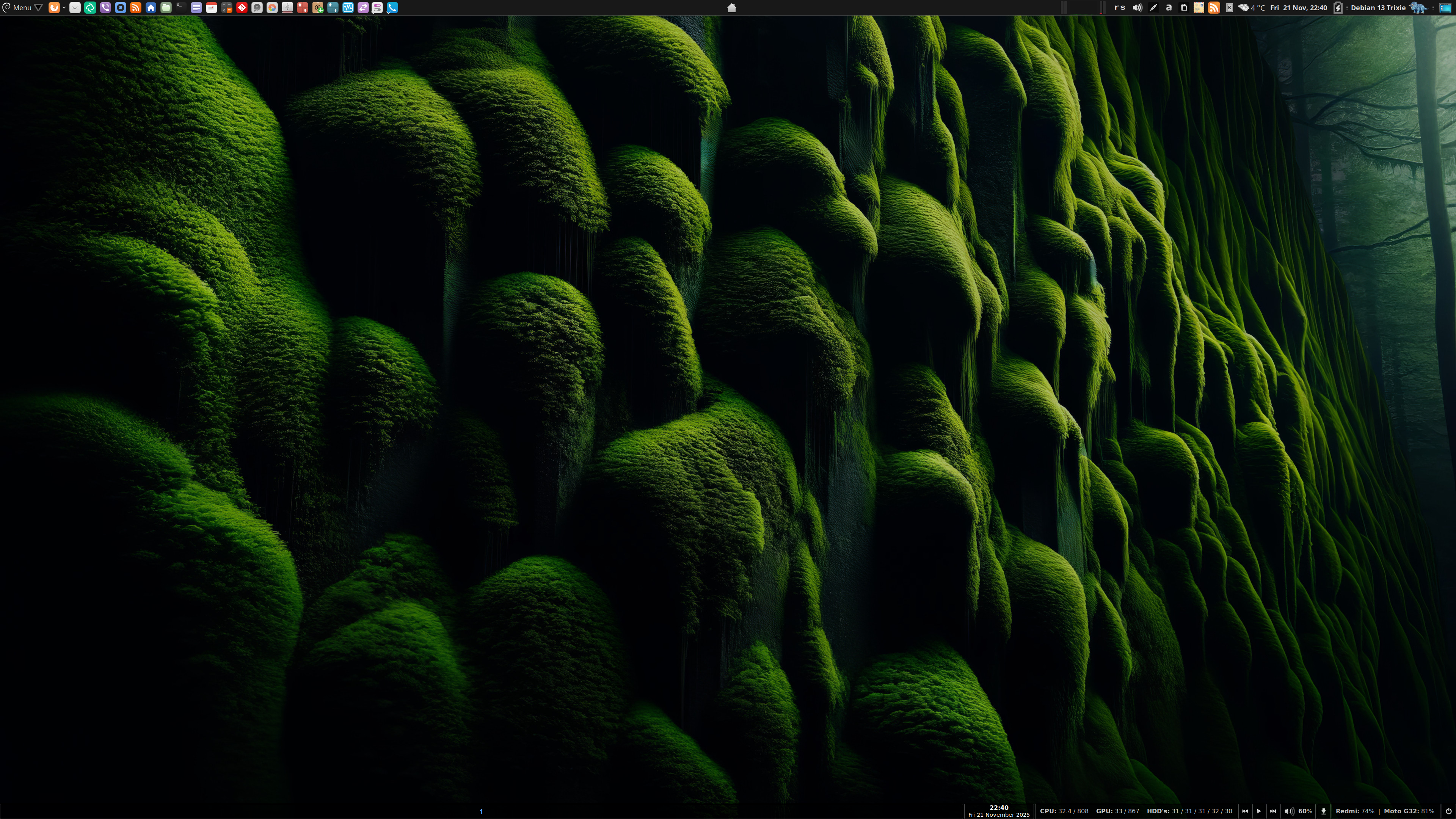Open the clipboard manager in the tray
Image resolution: width=1456 pixels, height=819 pixels.
click(1184, 7)
